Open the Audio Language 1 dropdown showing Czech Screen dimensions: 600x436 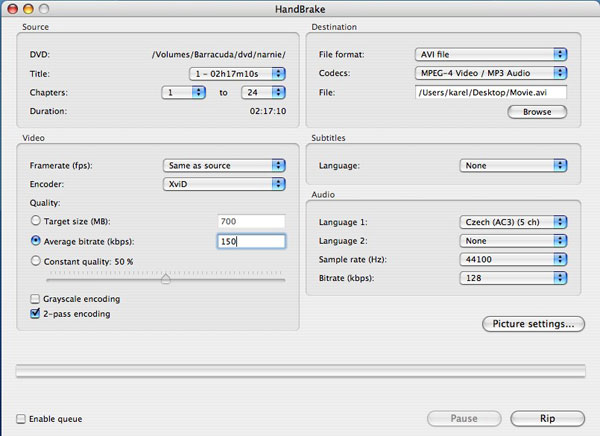tap(513, 222)
